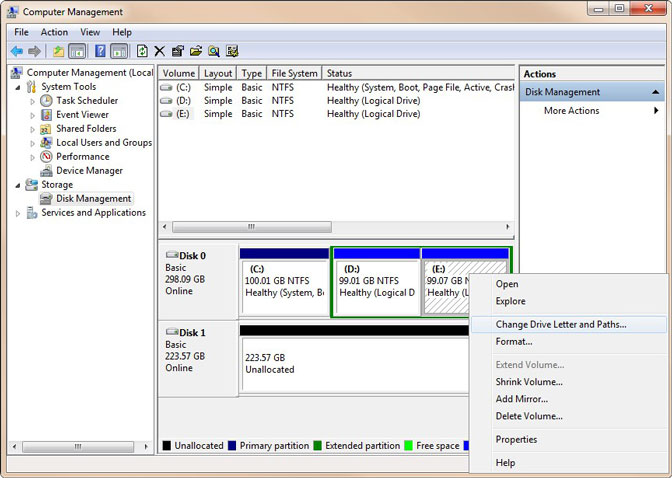Click the magnifier Explore toolbar icon
Viewport: 672px width, 478px height.
tap(214, 51)
